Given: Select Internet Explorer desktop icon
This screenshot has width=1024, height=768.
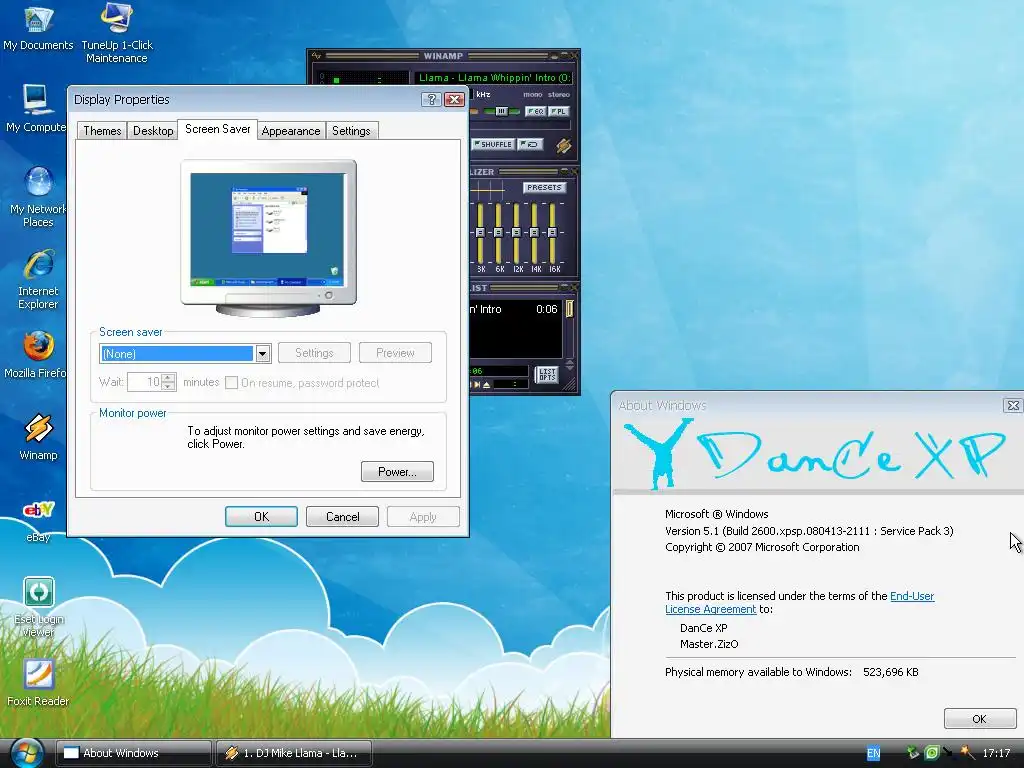Looking at the screenshot, I should coord(38,280).
